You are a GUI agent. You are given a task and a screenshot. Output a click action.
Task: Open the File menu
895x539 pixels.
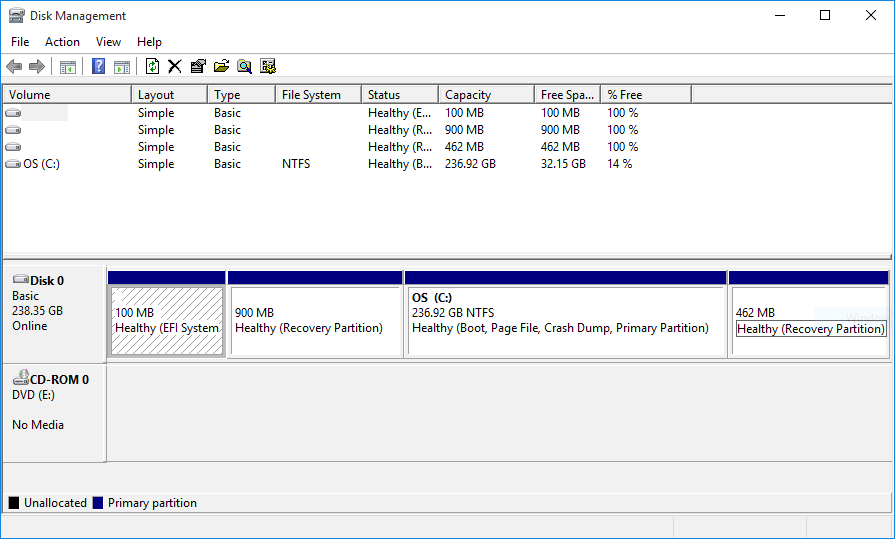coord(20,42)
